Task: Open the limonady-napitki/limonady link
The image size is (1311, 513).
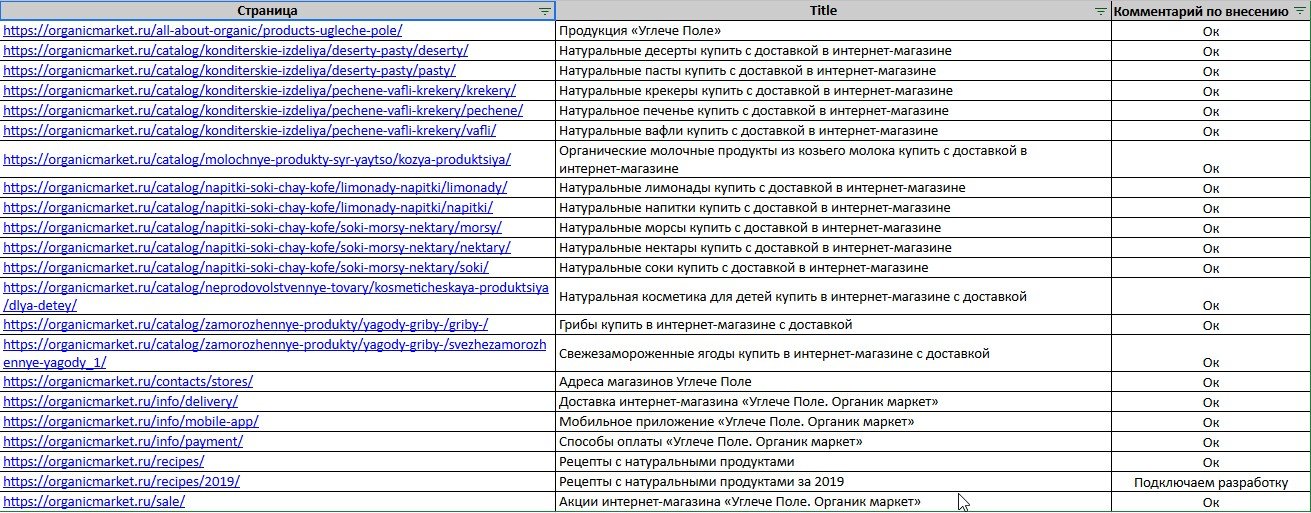Action: coord(255,188)
